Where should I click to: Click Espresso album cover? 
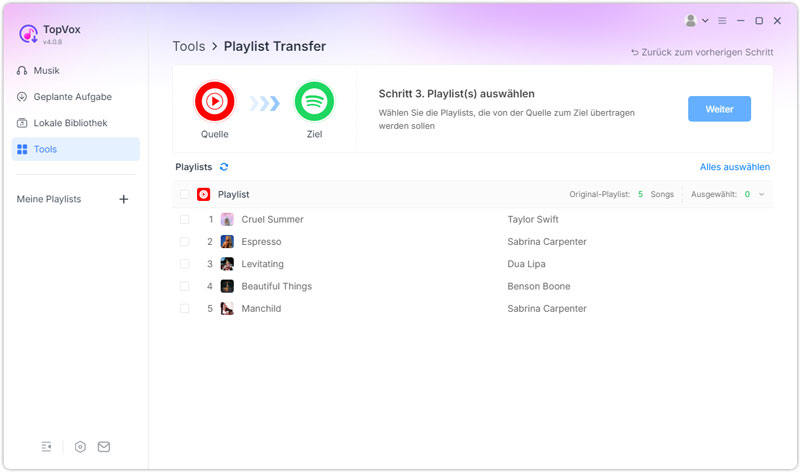pyautogui.click(x=227, y=241)
